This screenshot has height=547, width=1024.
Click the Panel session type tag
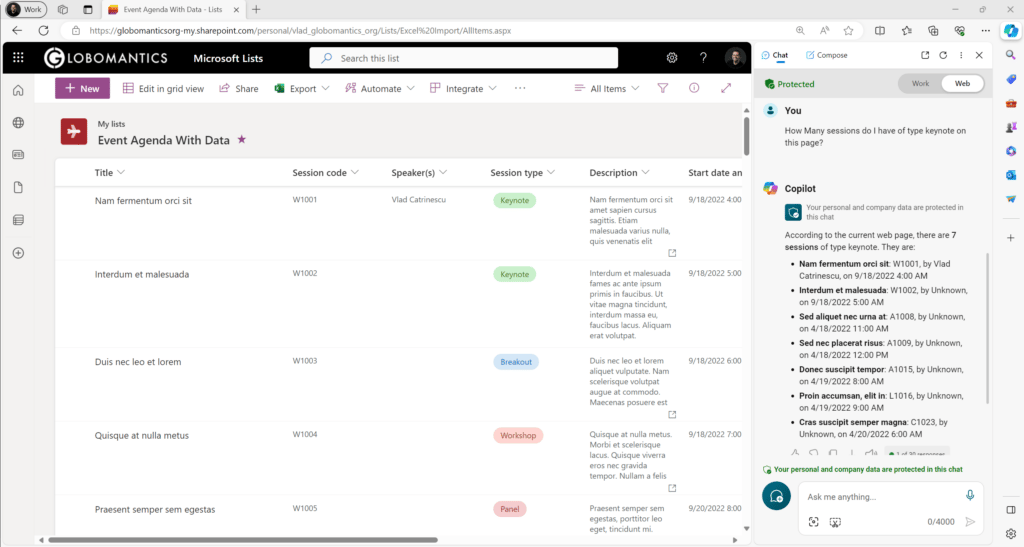point(509,509)
